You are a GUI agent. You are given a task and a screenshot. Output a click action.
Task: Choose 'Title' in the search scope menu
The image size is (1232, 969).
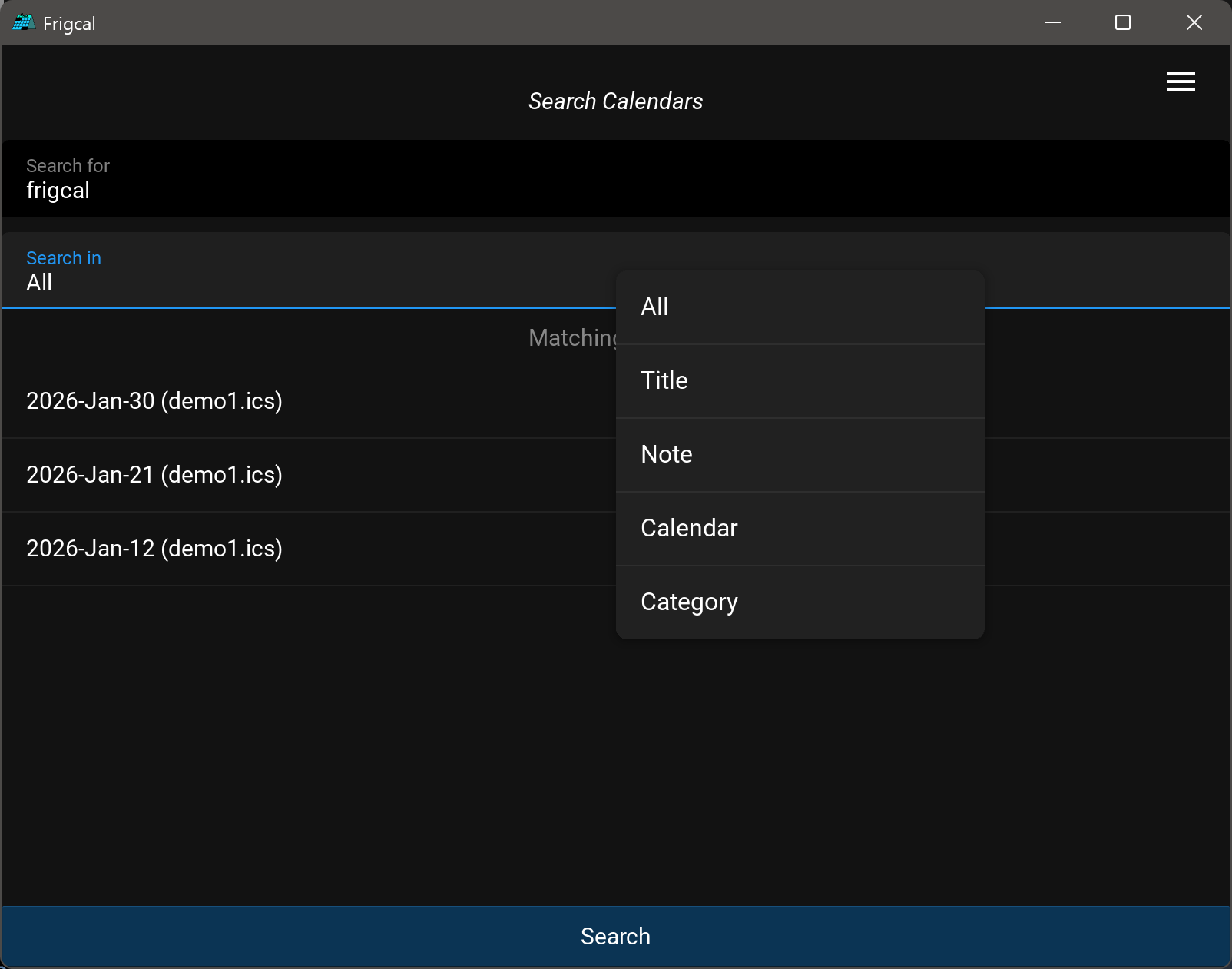(800, 381)
